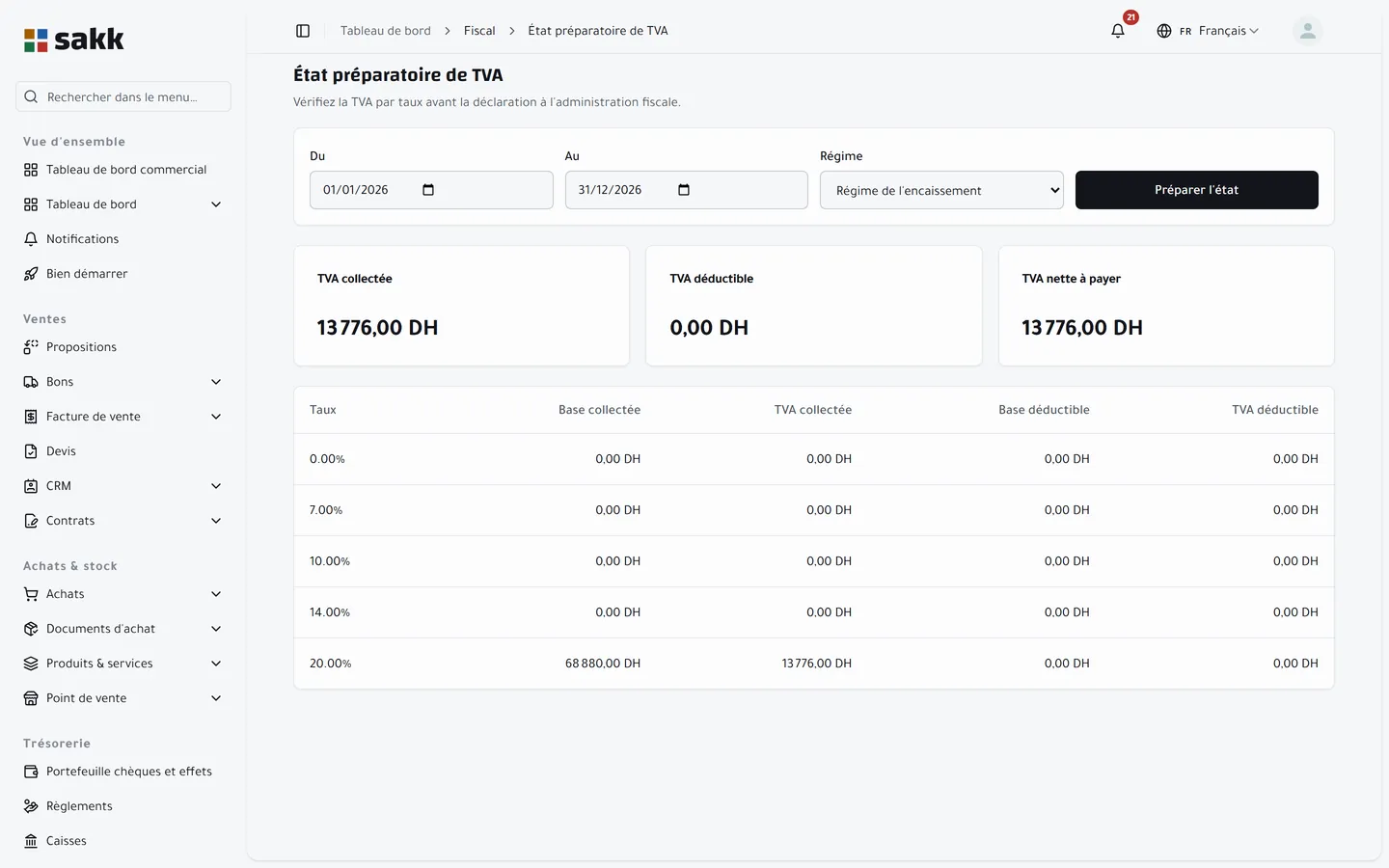
Task: Expand the Facture de vente submenu
Action: [x=216, y=417]
